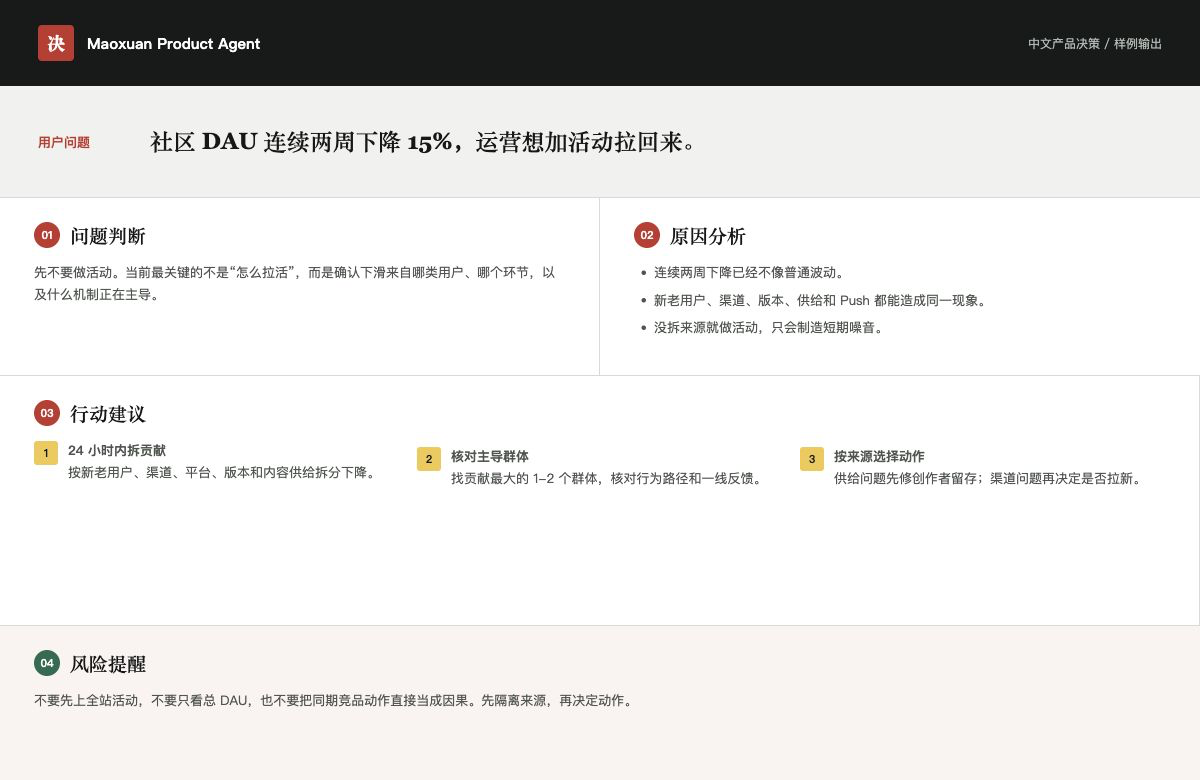Screen dimensions: 1200x780
Task: Click the yellow step 2 badge
Action: pyautogui.click(x=429, y=459)
